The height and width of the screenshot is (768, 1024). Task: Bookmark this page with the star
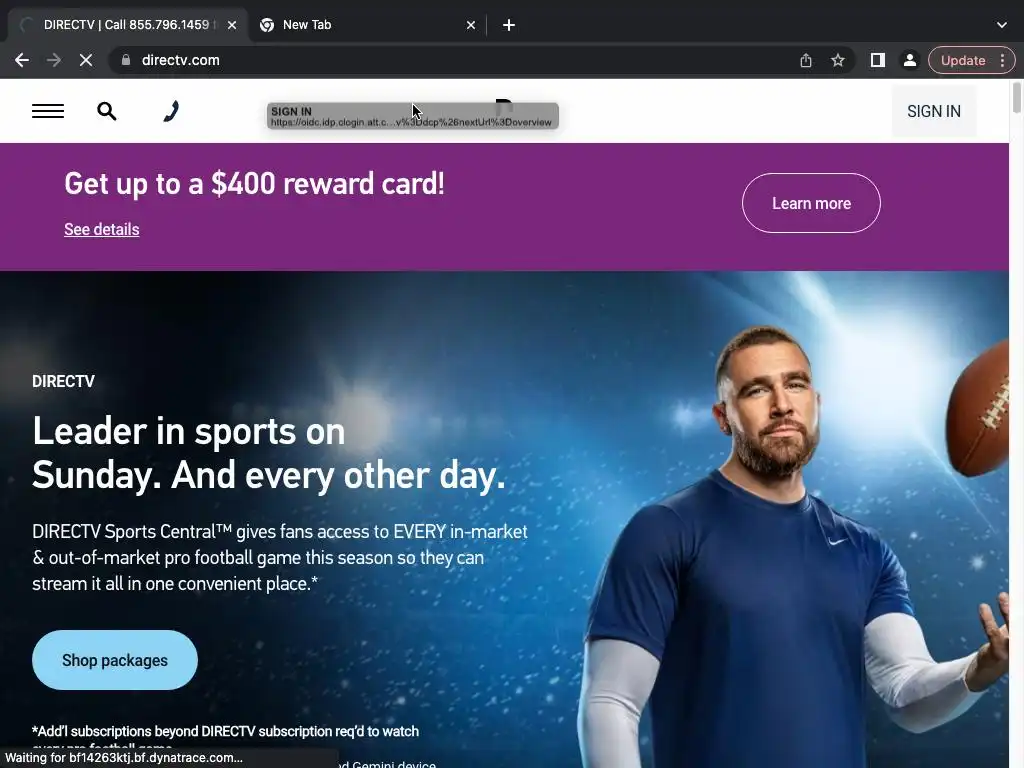838,60
